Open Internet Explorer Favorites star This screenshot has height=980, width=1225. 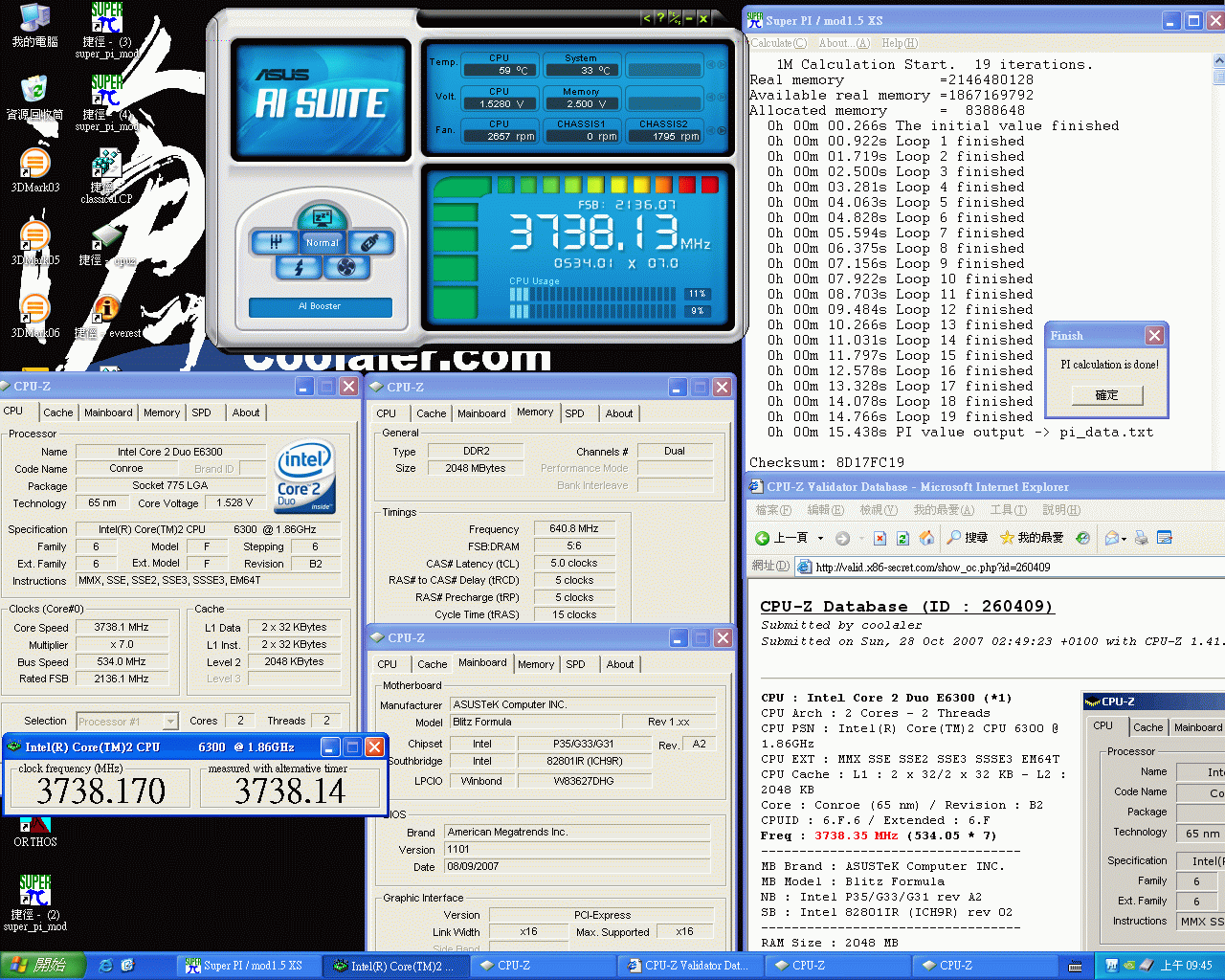(1007, 538)
